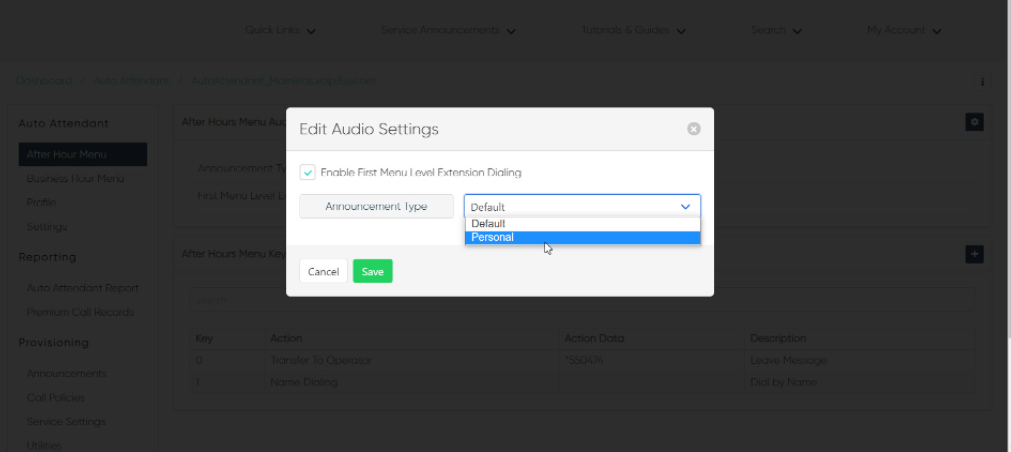Open the AutoAttendant_Mainlign breadcrumb link
1011x452 pixels.
pyautogui.click(x=283, y=81)
